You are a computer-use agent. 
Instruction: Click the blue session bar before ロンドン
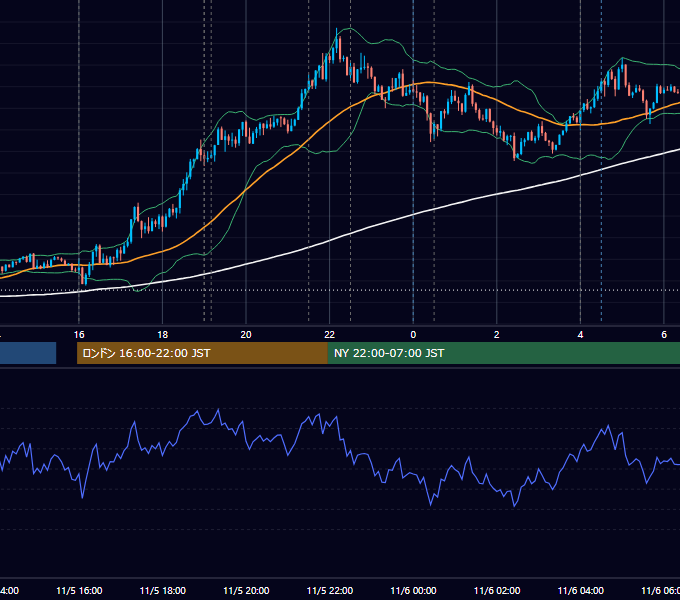pos(28,353)
